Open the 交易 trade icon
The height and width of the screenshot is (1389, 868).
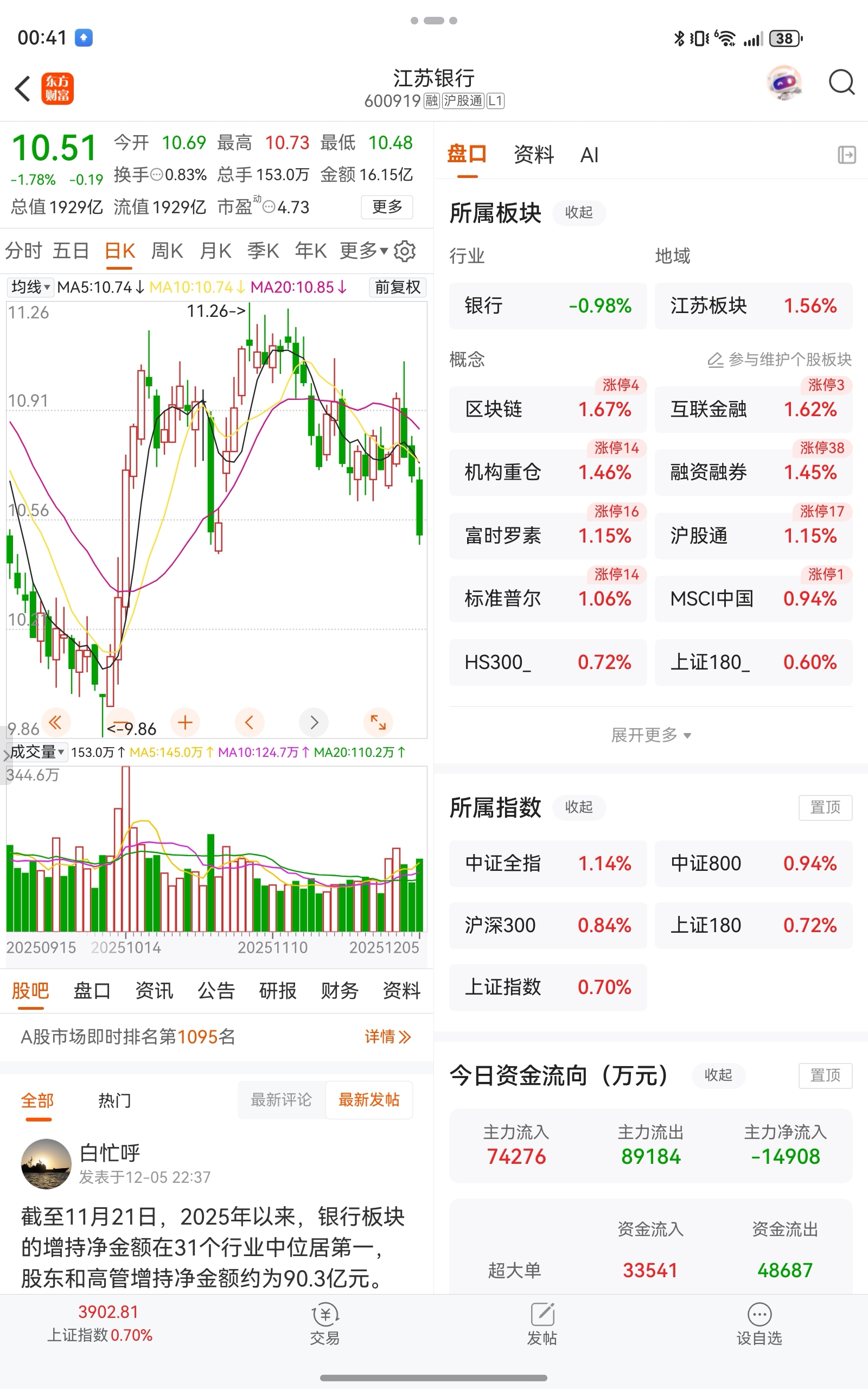pyautogui.click(x=325, y=1324)
